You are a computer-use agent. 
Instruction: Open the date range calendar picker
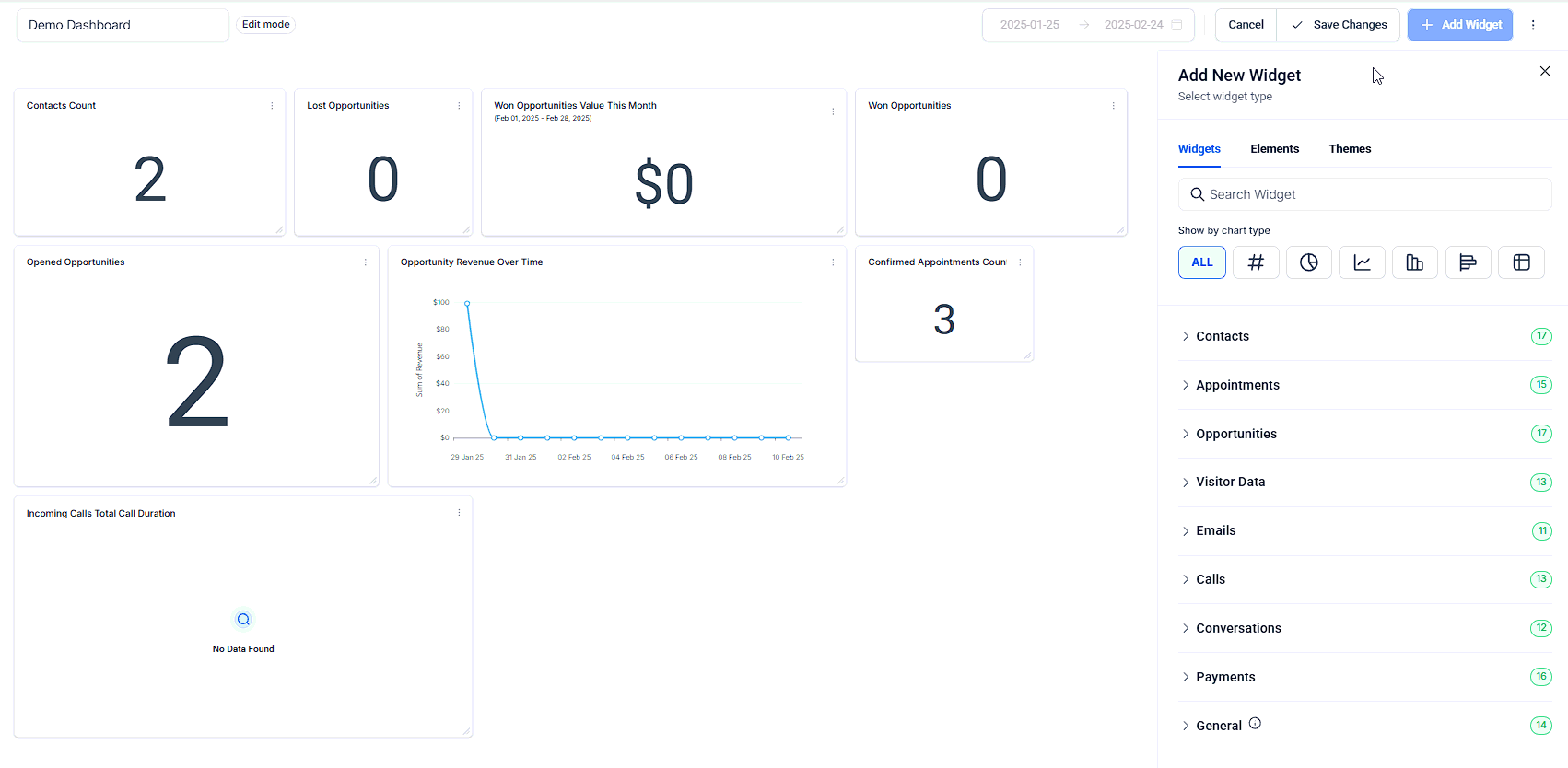click(x=1176, y=25)
